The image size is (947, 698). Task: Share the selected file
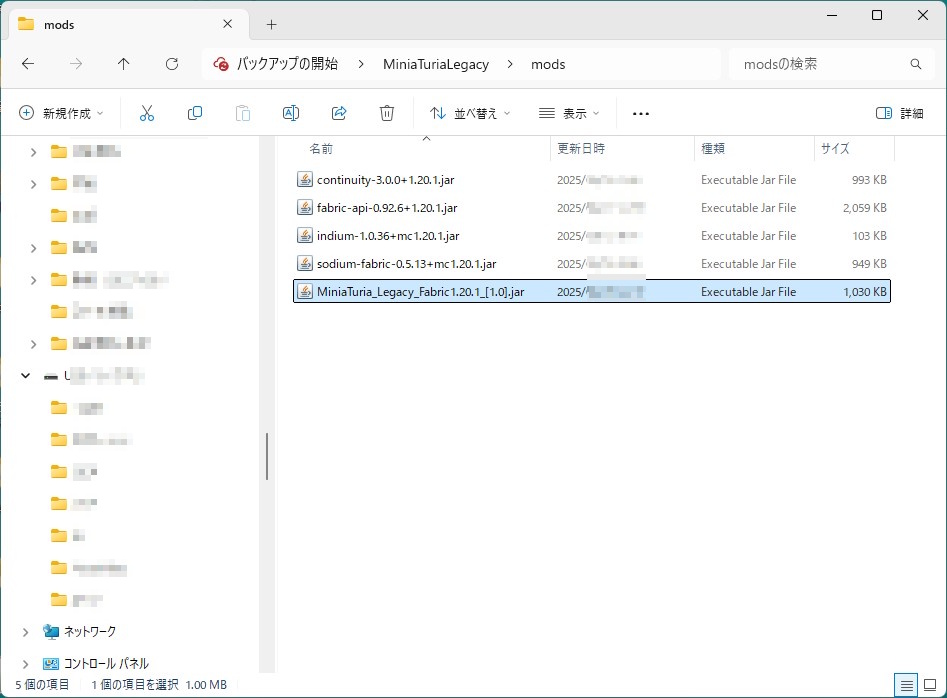339,113
